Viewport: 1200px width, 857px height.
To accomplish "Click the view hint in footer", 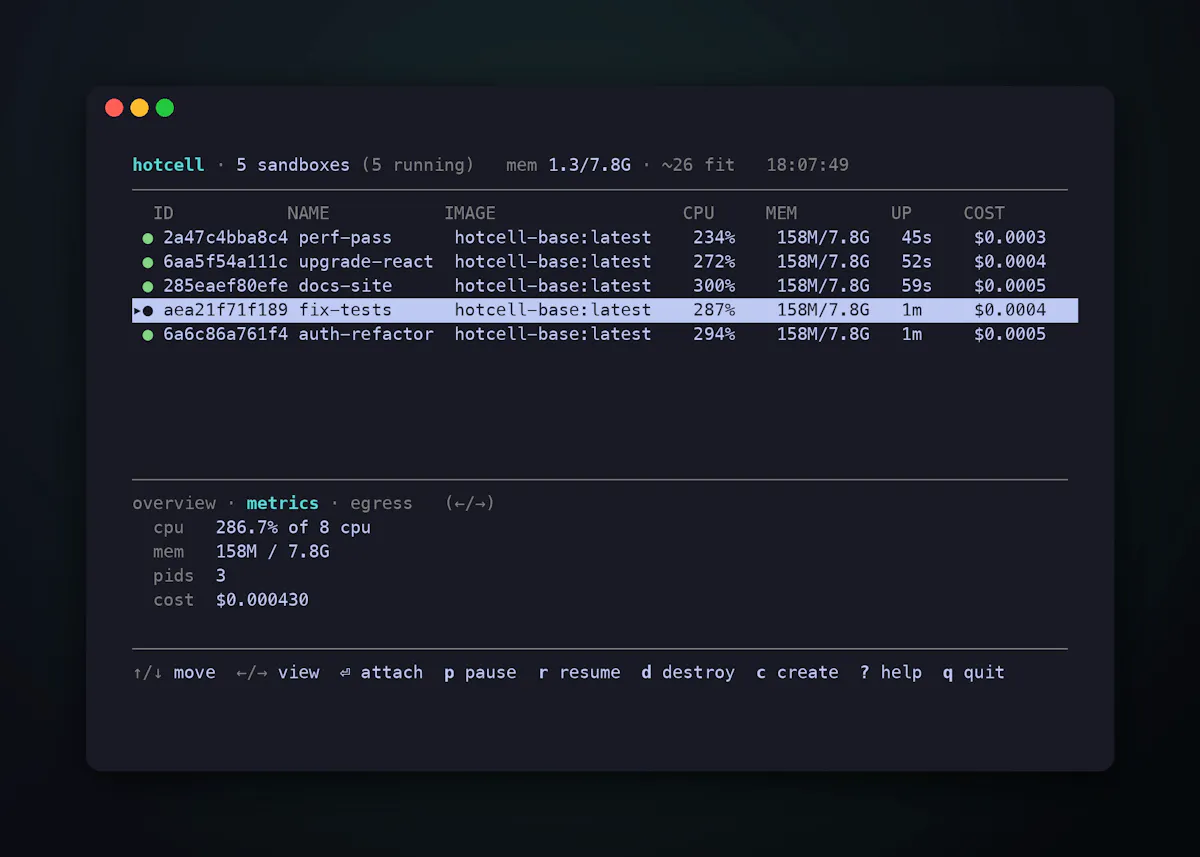I will pyautogui.click(x=278, y=672).
